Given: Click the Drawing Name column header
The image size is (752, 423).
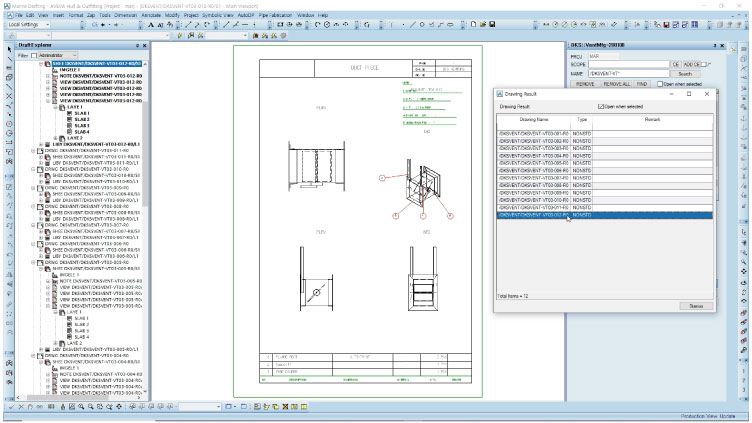Looking at the screenshot, I should click(534, 119).
